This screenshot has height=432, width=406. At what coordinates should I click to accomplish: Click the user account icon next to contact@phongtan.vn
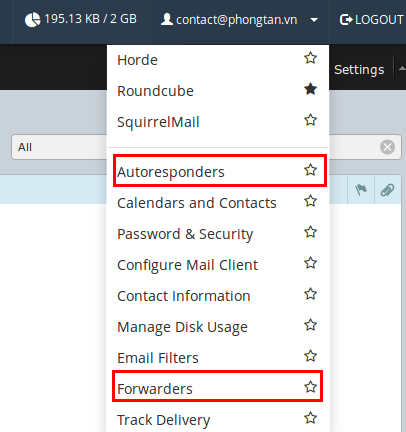pyautogui.click(x=167, y=19)
